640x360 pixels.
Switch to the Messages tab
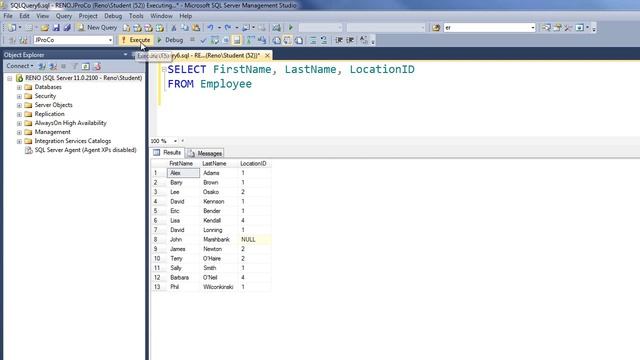click(205, 153)
